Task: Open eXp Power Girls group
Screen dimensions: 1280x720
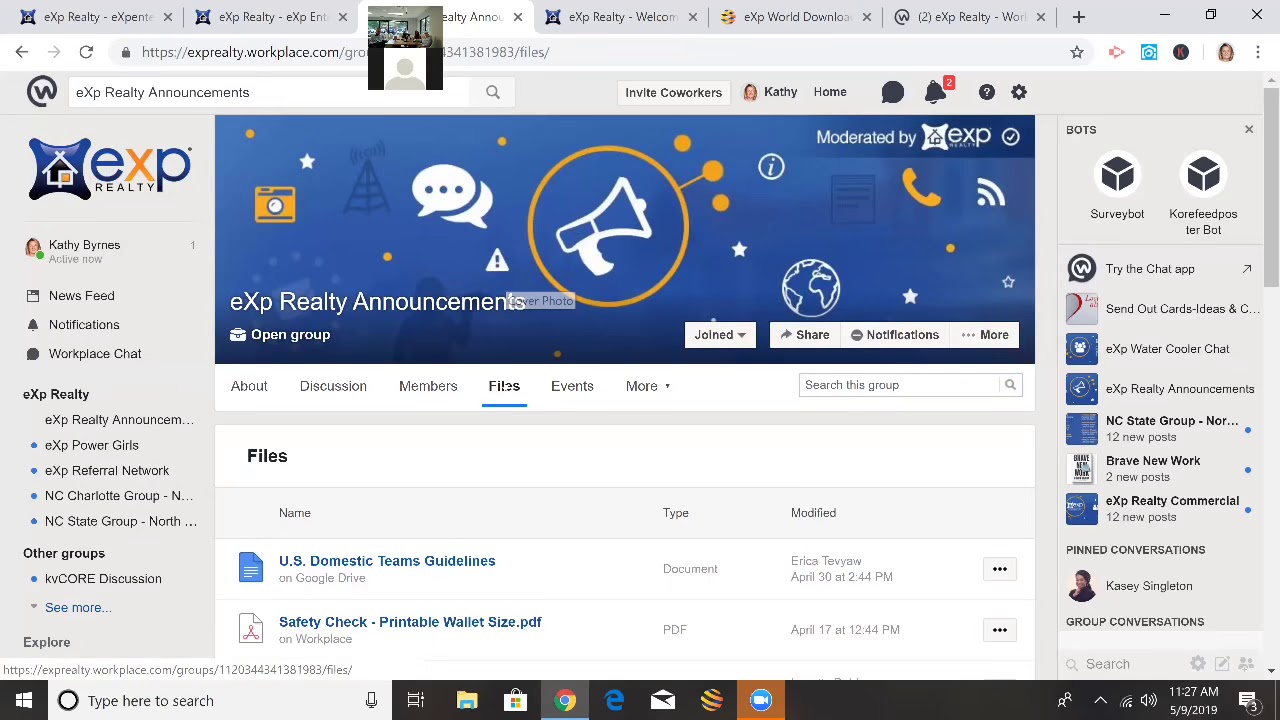Action: [91, 445]
